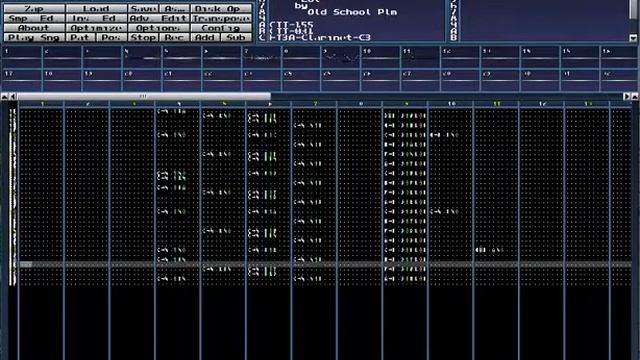Enable record mode with Rec
The width and height of the screenshot is (640, 360).
click(x=175, y=38)
